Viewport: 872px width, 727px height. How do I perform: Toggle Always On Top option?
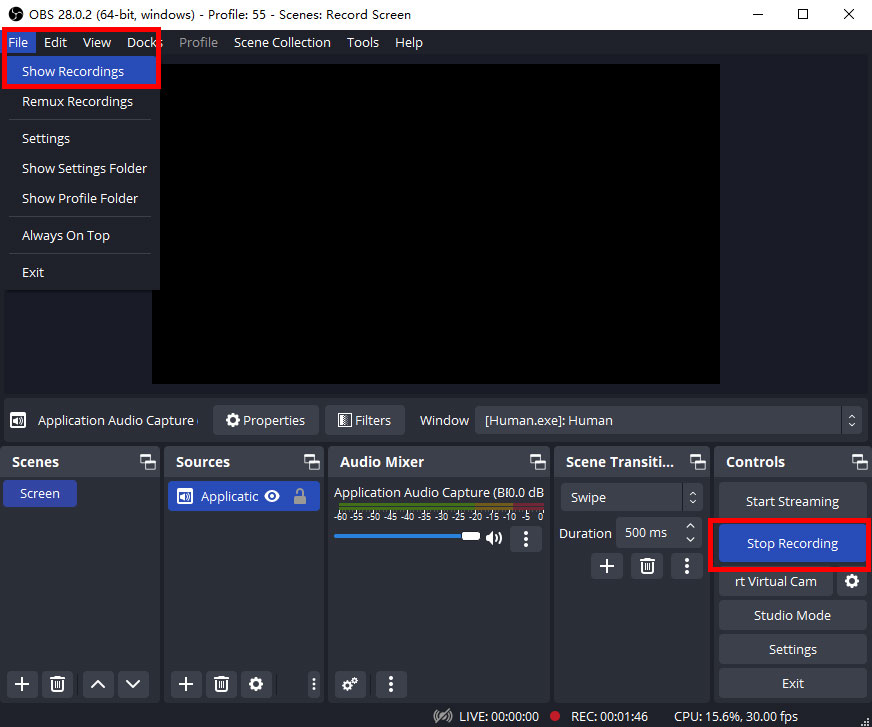tap(66, 235)
